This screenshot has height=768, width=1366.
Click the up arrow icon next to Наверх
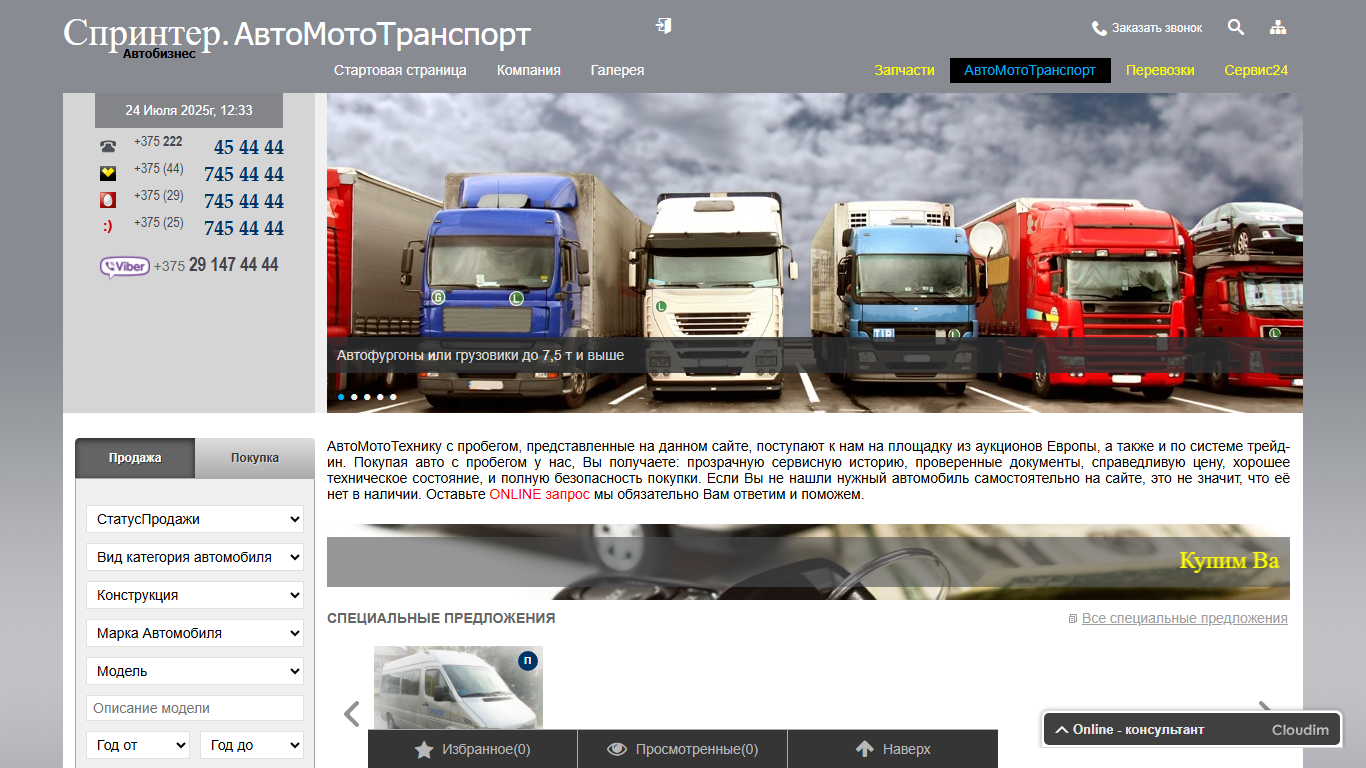(865, 749)
